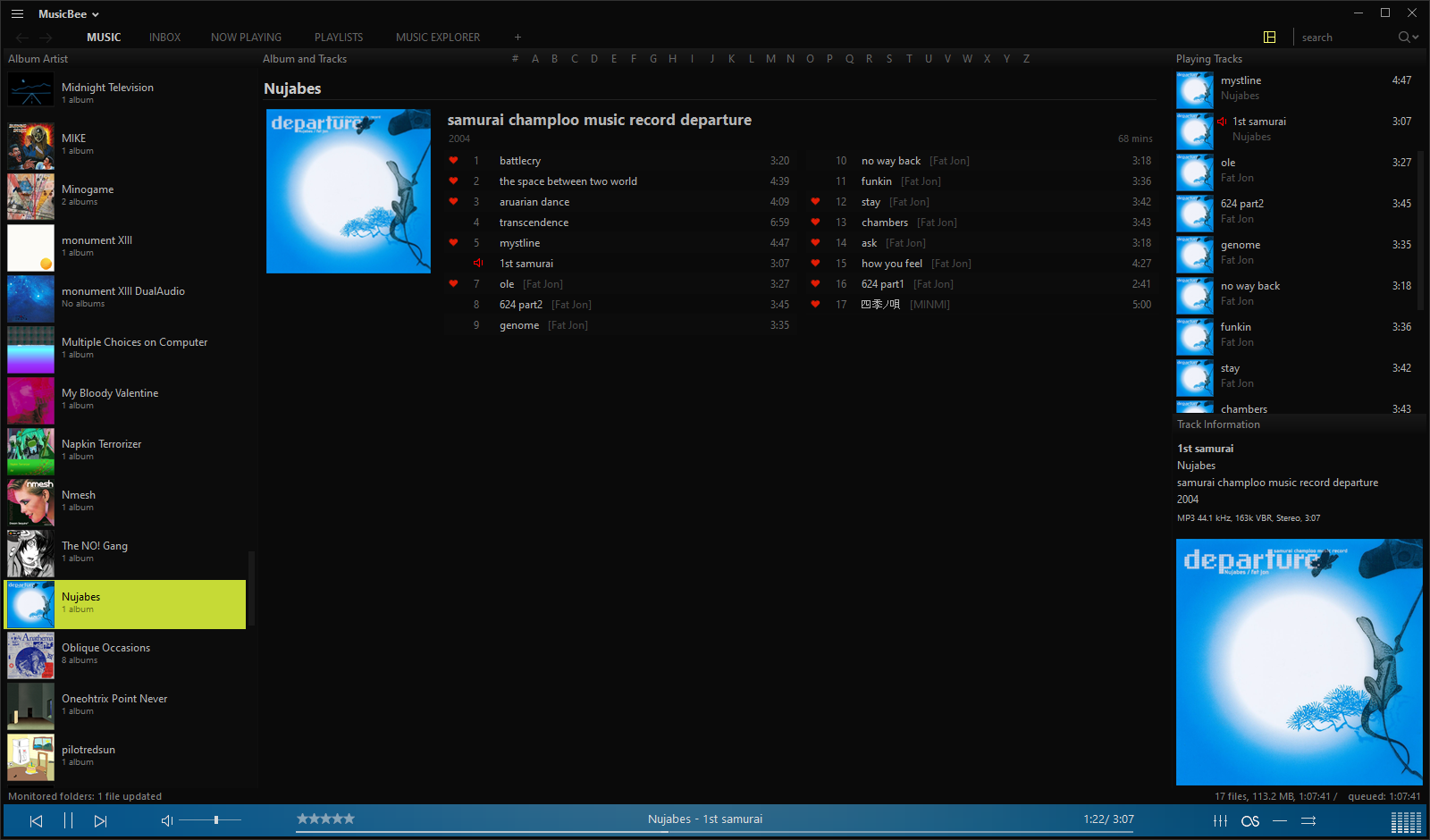Mute with the speaker icon
Screen dimensions: 1430x840
(166, 820)
